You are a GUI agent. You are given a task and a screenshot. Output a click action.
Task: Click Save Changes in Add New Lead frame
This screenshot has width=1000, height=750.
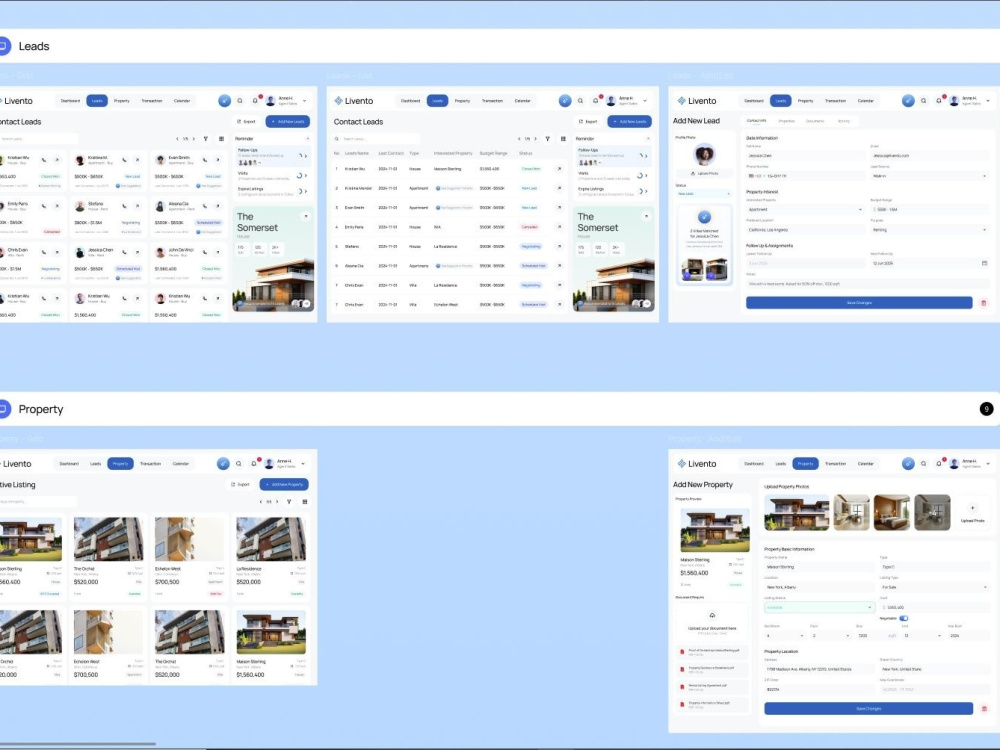tap(859, 303)
